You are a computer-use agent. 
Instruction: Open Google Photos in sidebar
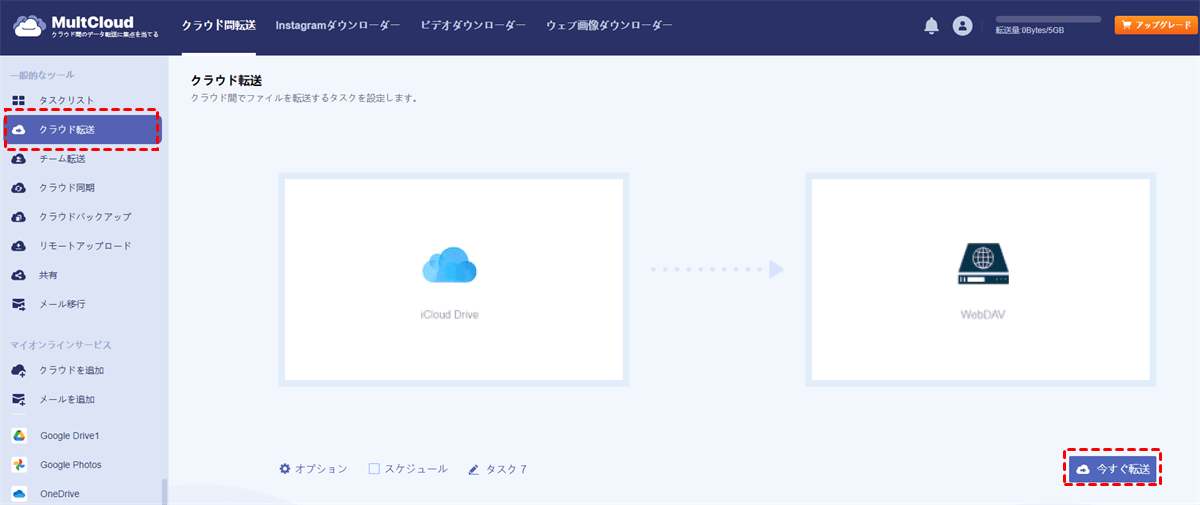[x=70, y=465]
